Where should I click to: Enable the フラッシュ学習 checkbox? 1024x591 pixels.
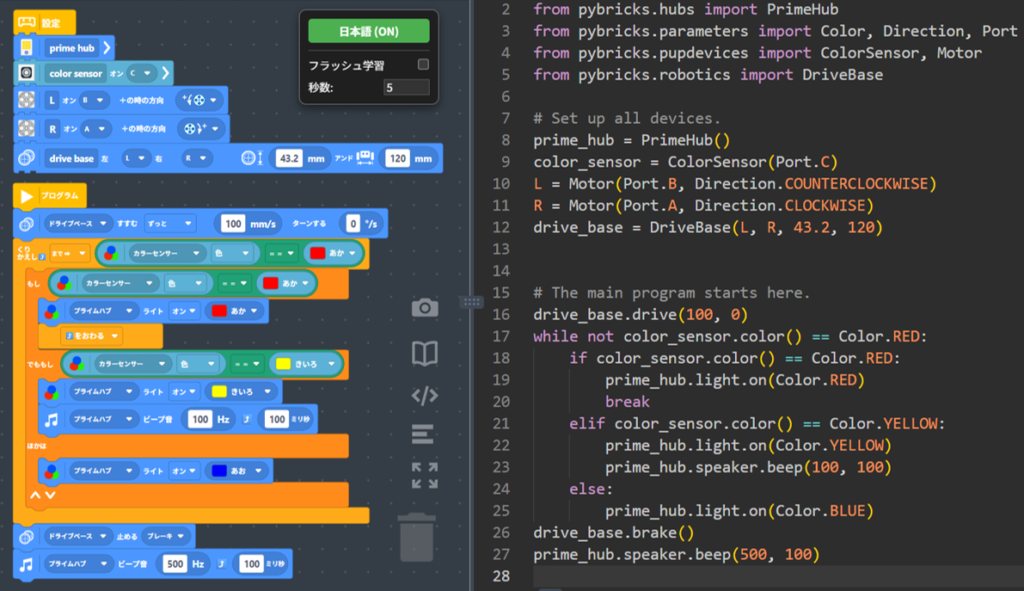(423, 65)
